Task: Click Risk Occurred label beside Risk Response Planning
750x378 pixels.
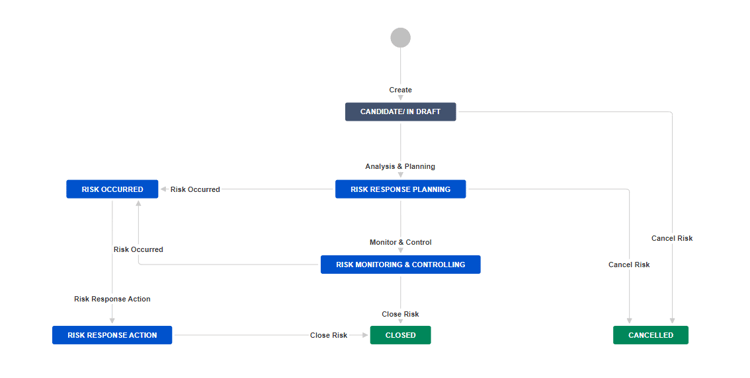Action: pyautogui.click(x=195, y=189)
